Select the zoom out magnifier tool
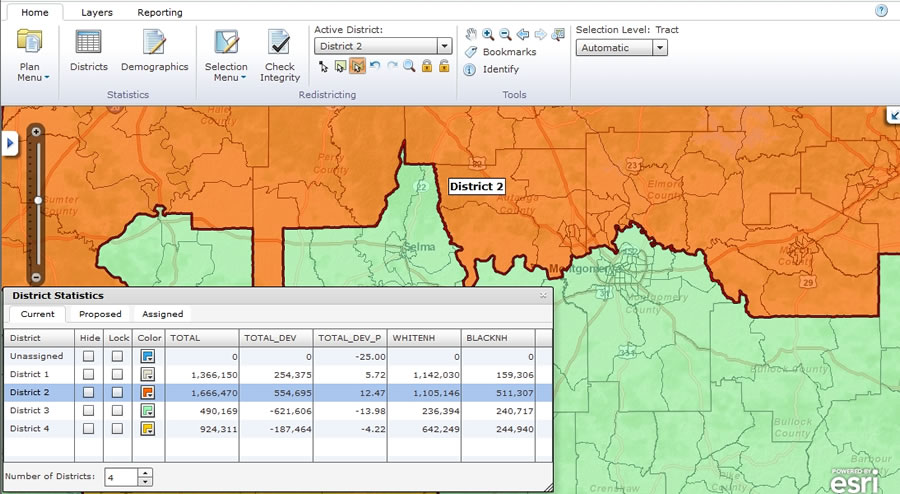 [x=505, y=34]
